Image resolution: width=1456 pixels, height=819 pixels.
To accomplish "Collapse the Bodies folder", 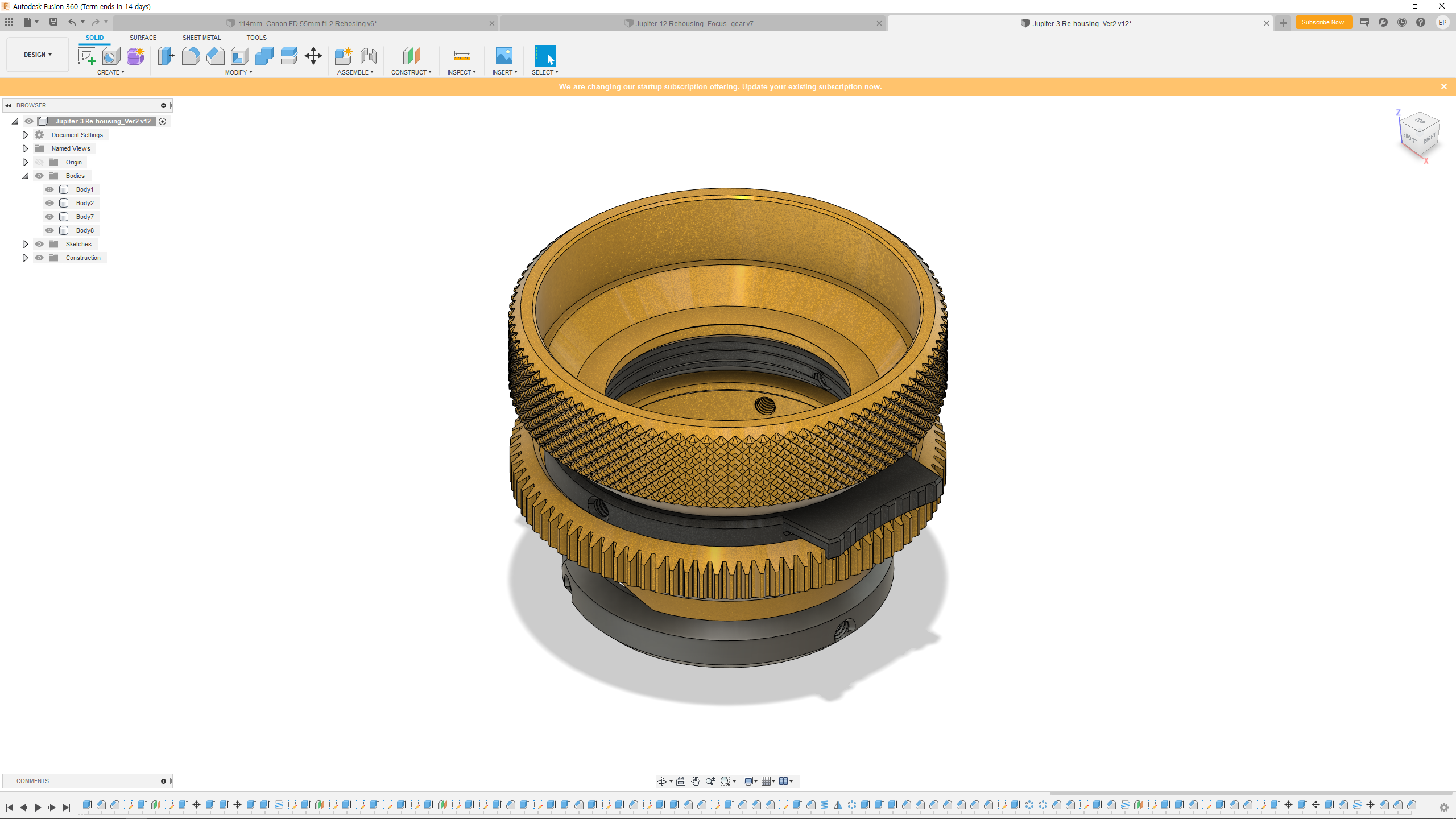I will [25, 176].
